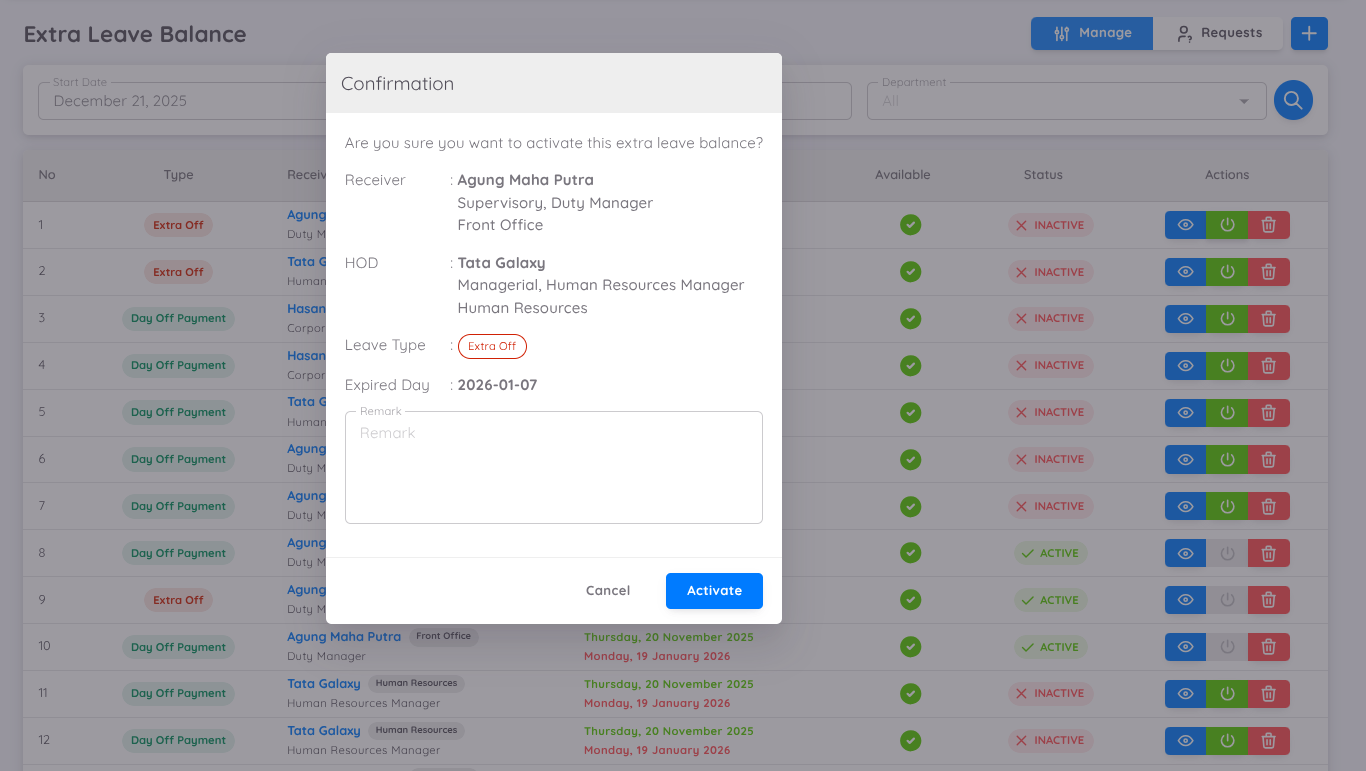The height and width of the screenshot is (771, 1366).
Task: Delete row 1 using trash icon
Action: tap(1268, 225)
